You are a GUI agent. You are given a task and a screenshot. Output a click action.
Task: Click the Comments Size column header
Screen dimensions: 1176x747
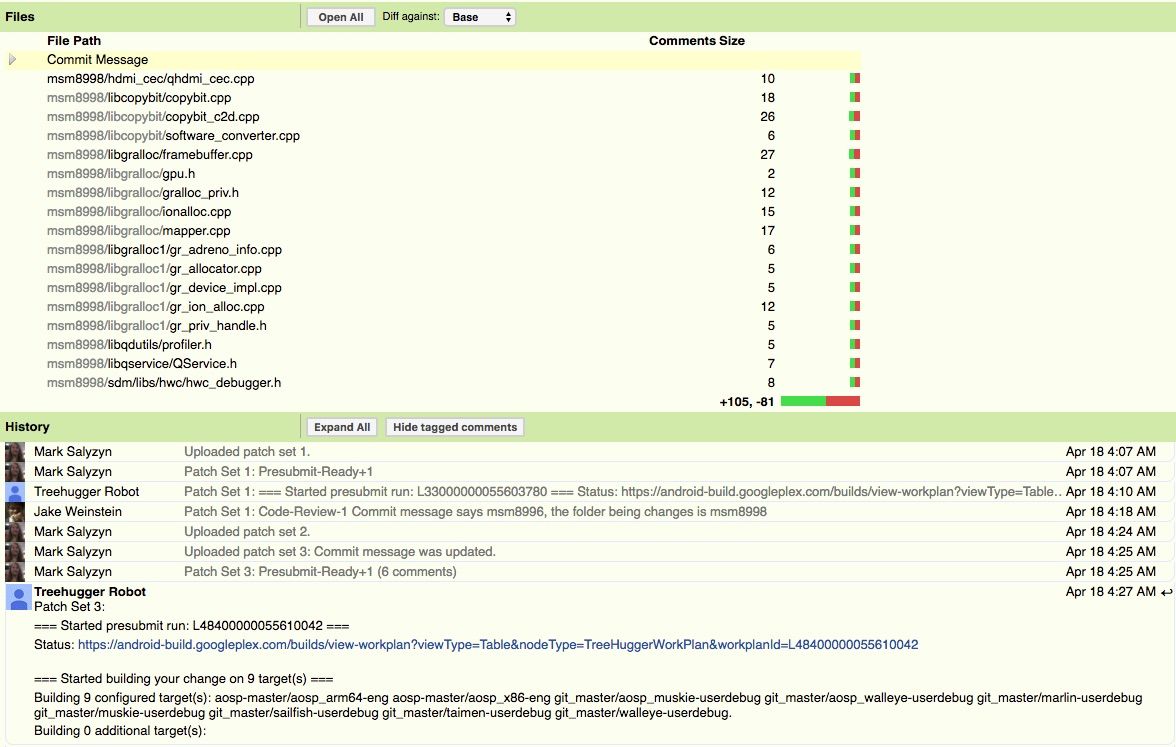point(697,40)
